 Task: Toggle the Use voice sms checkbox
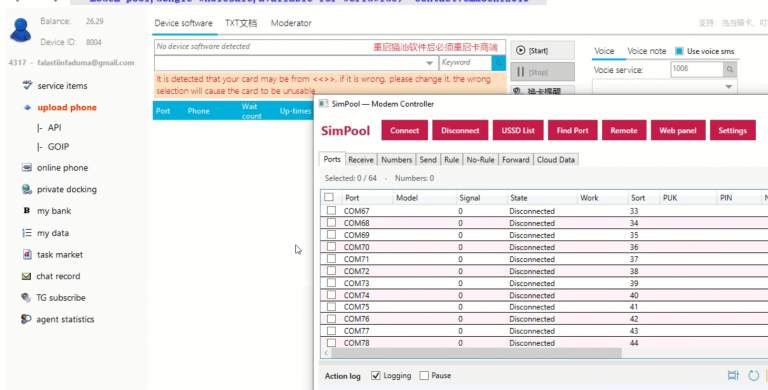(679, 51)
